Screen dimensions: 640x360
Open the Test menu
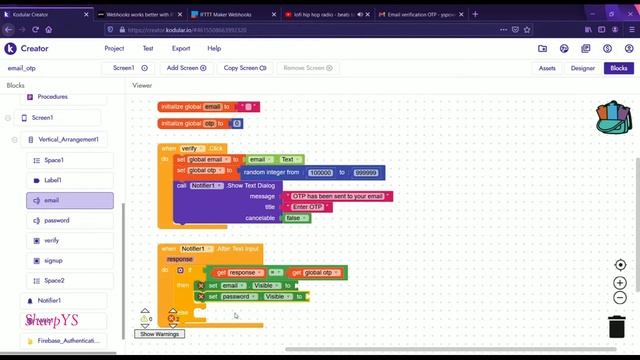(x=148, y=49)
